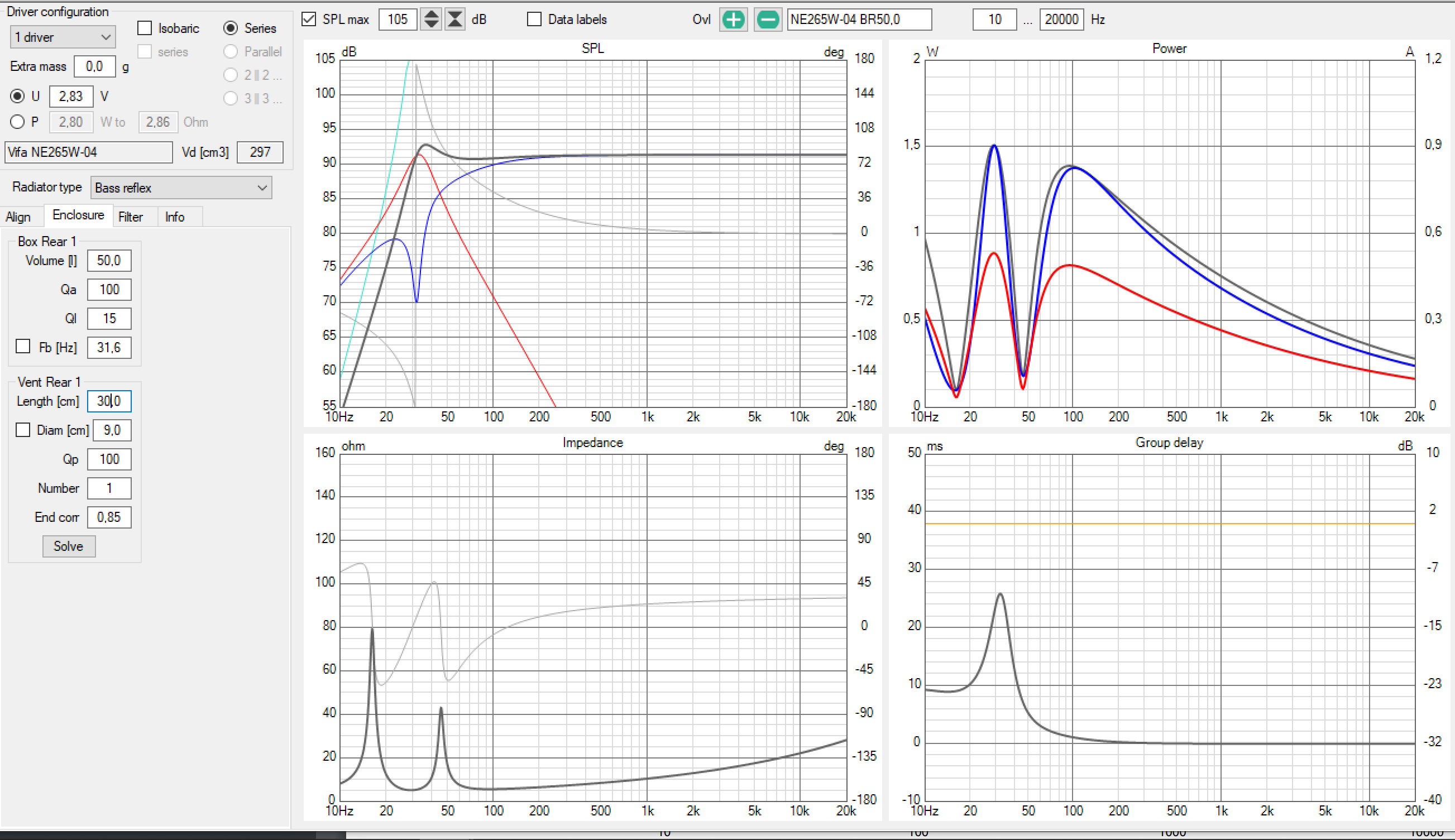Click the SPL max autoscale icon

coord(454,20)
